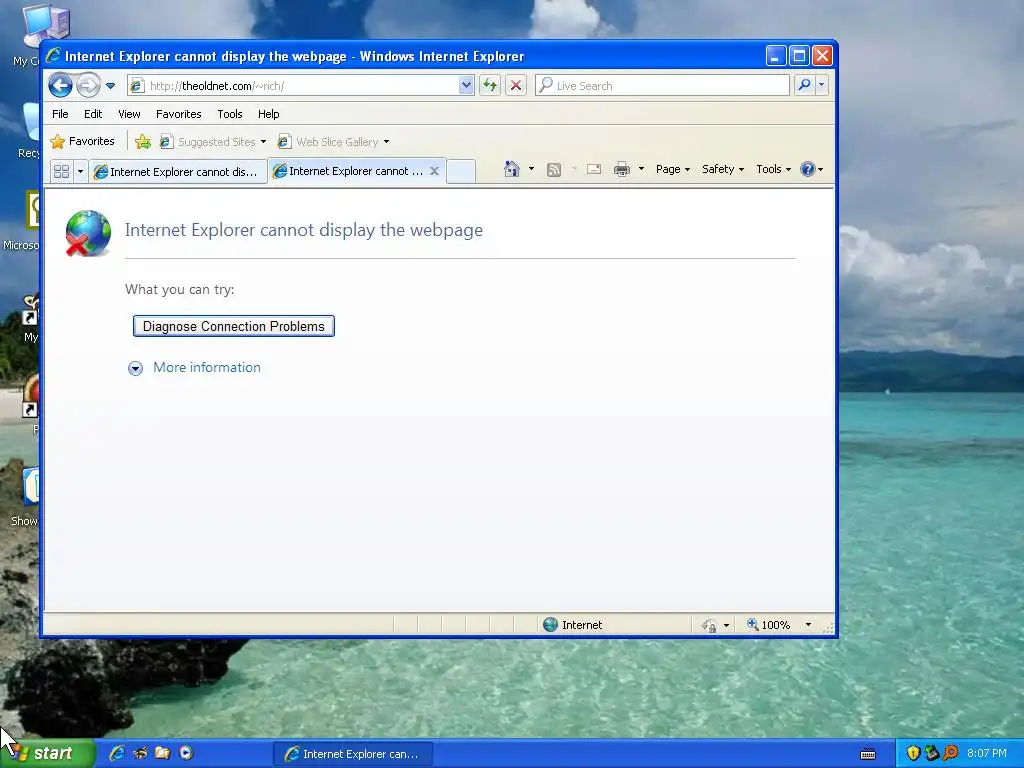Click the Protected Mode lock status icon
1024x768 pixels.
tap(709, 626)
